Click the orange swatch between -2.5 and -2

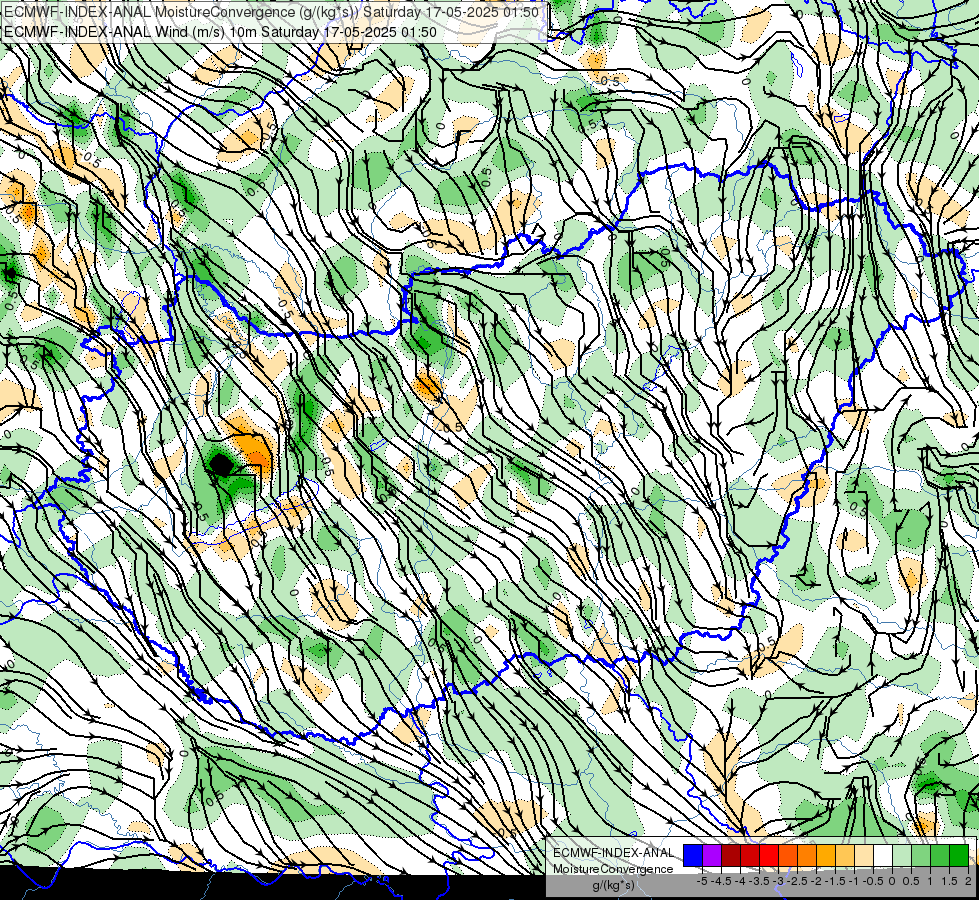[x=807, y=855]
